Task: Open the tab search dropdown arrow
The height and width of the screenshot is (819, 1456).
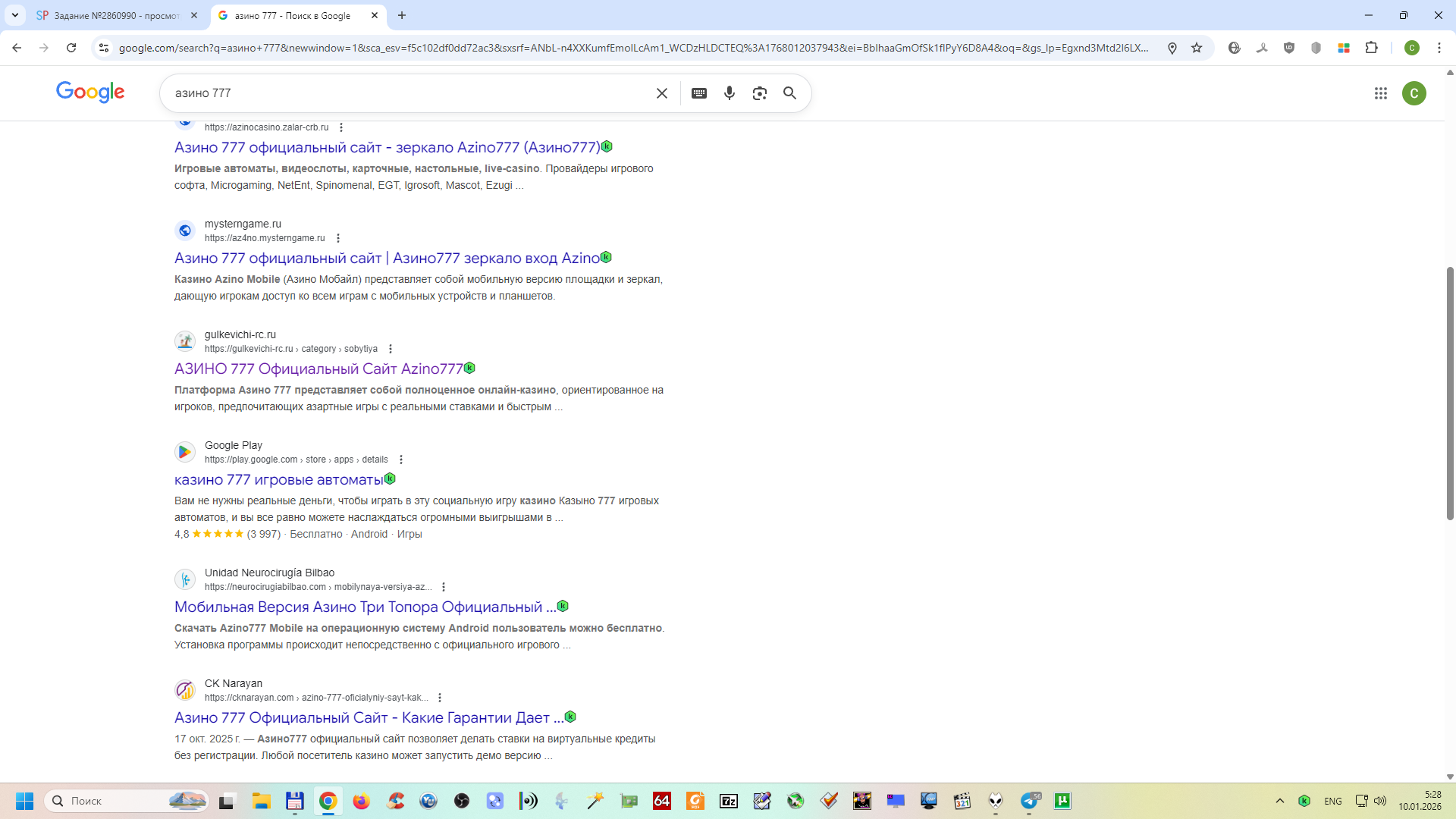Action: 14,15
